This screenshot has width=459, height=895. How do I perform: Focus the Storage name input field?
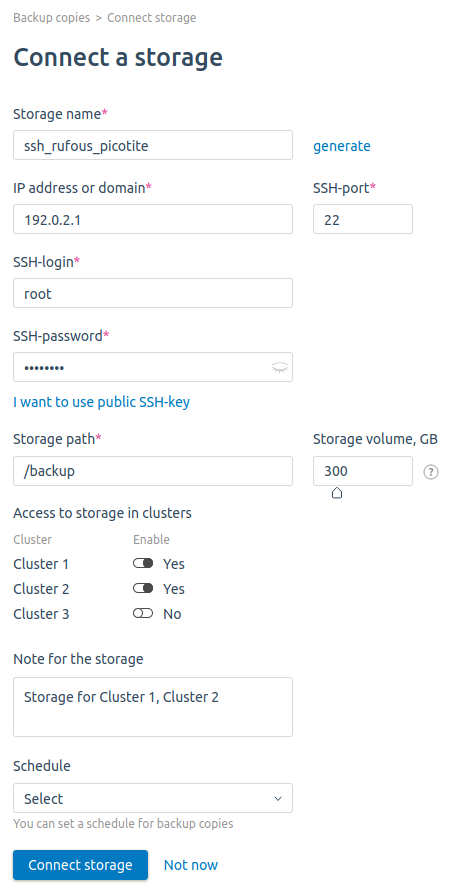tap(153, 145)
